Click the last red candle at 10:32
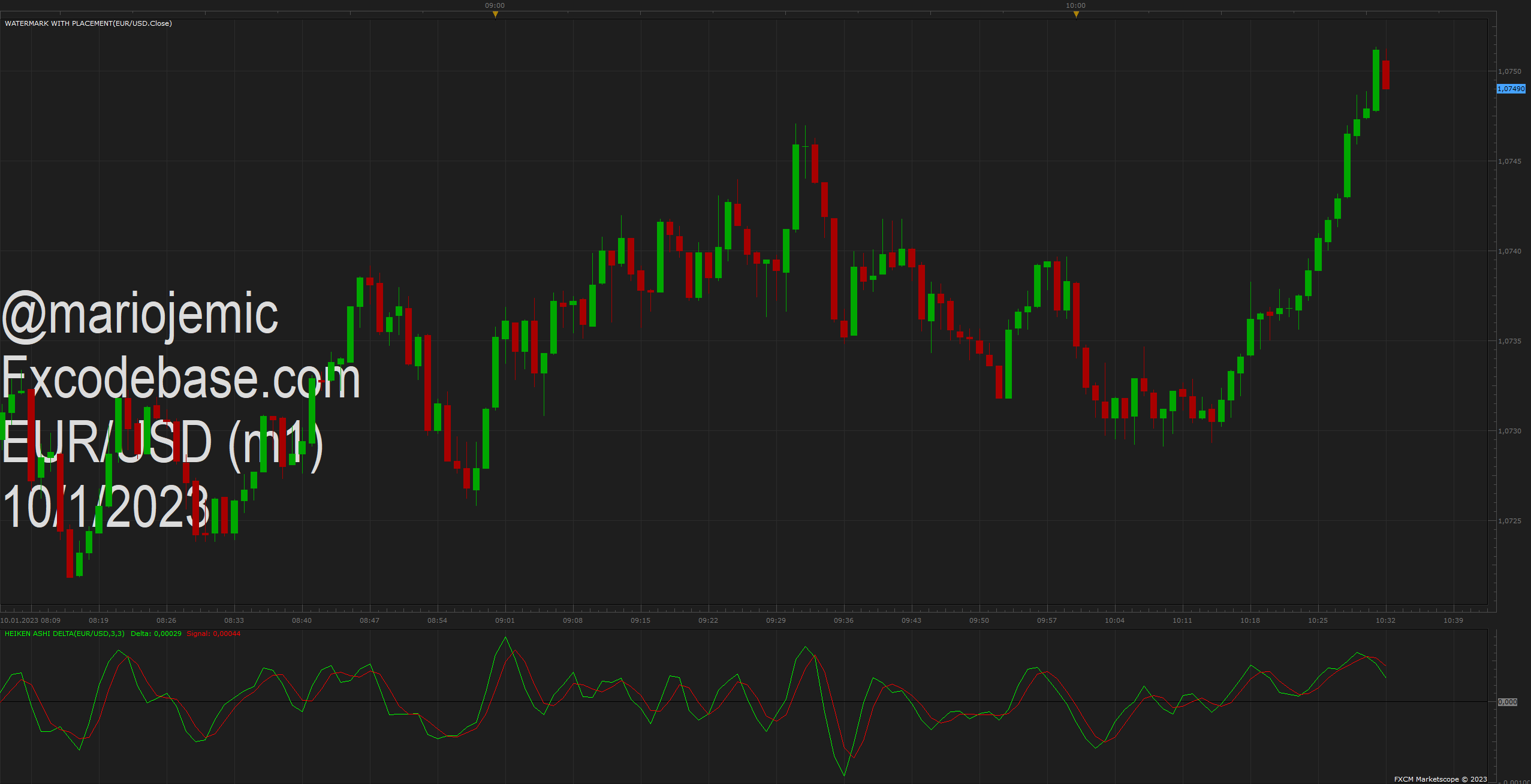Viewport: 1531px width, 784px height. click(1386, 75)
